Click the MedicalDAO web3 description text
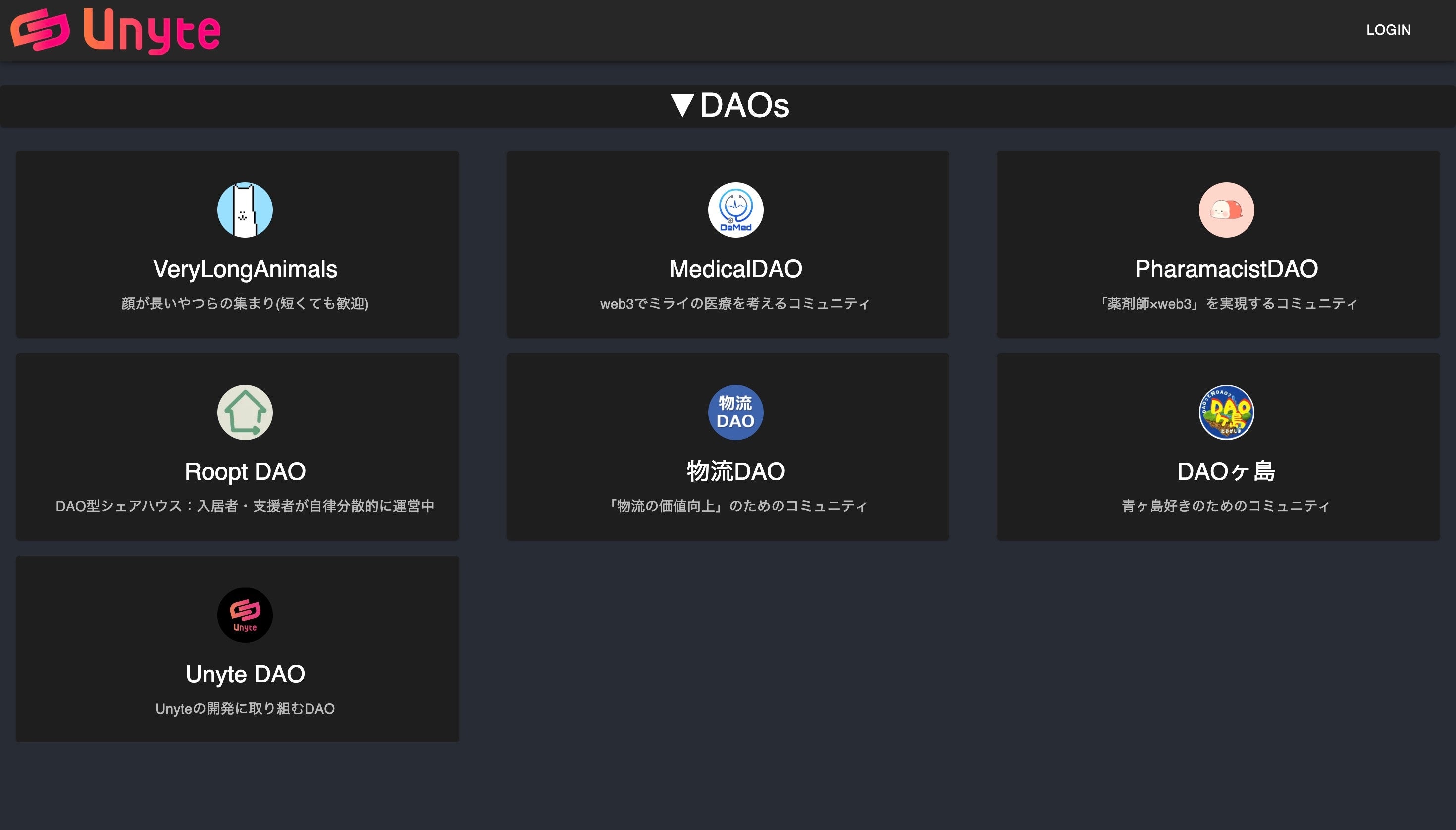This screenshot has width=1456, height=830. click(735, 303)
